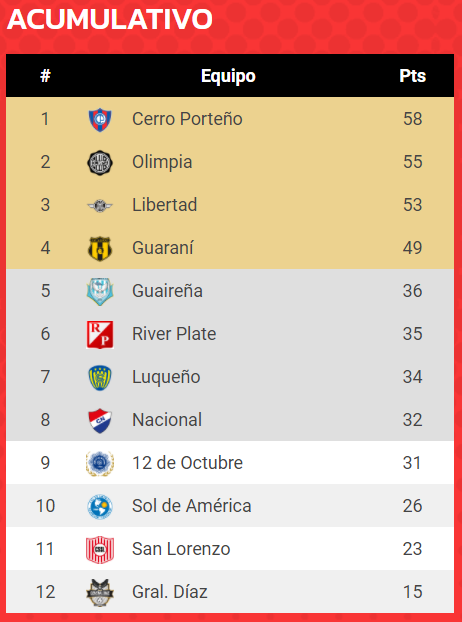Click the Olimpia club crest
The image size is (462, 622).
tap(100, 162)
